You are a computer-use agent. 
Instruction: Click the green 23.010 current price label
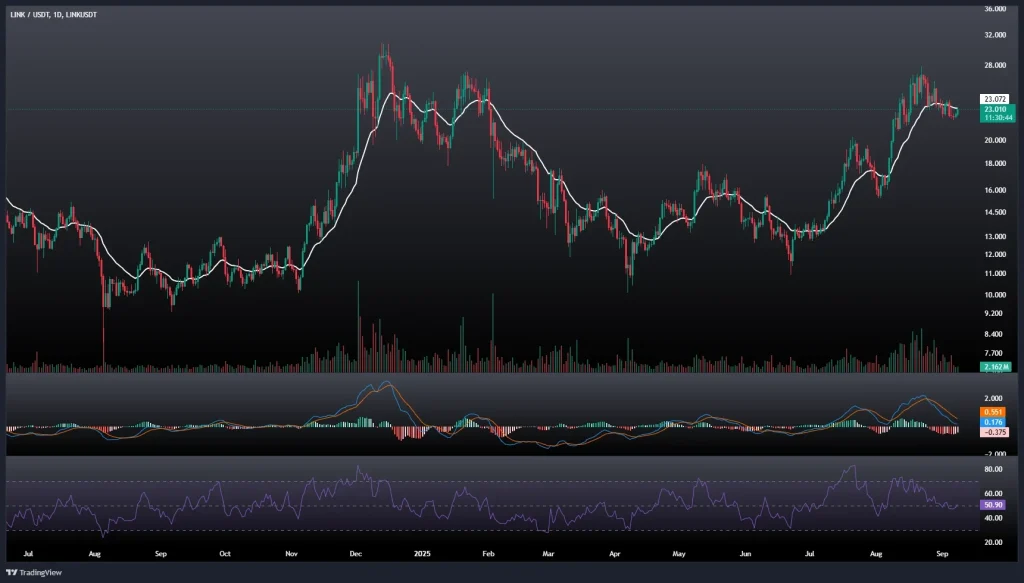pyautogui.click(x=994, y=109)
